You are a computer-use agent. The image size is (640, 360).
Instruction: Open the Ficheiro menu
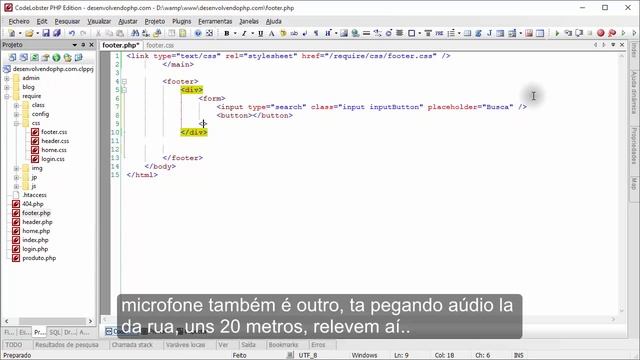[x=19, y=21]
